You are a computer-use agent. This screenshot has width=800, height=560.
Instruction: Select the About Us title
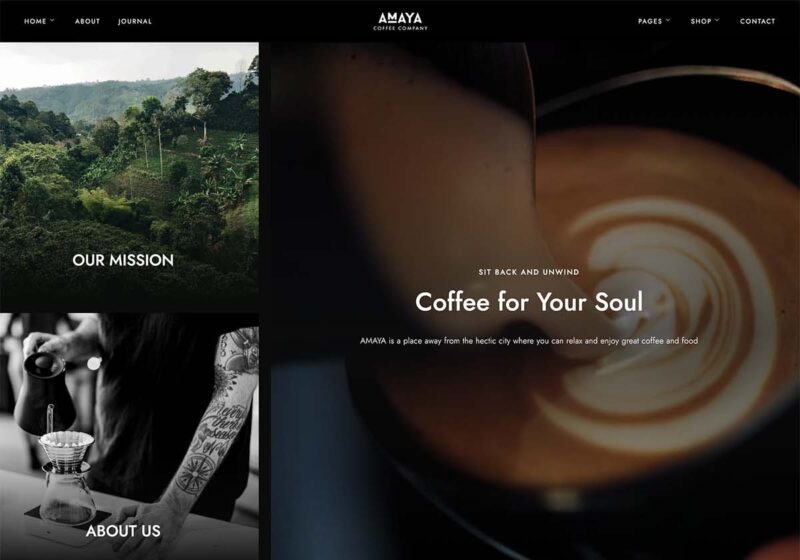coord(123,531)
